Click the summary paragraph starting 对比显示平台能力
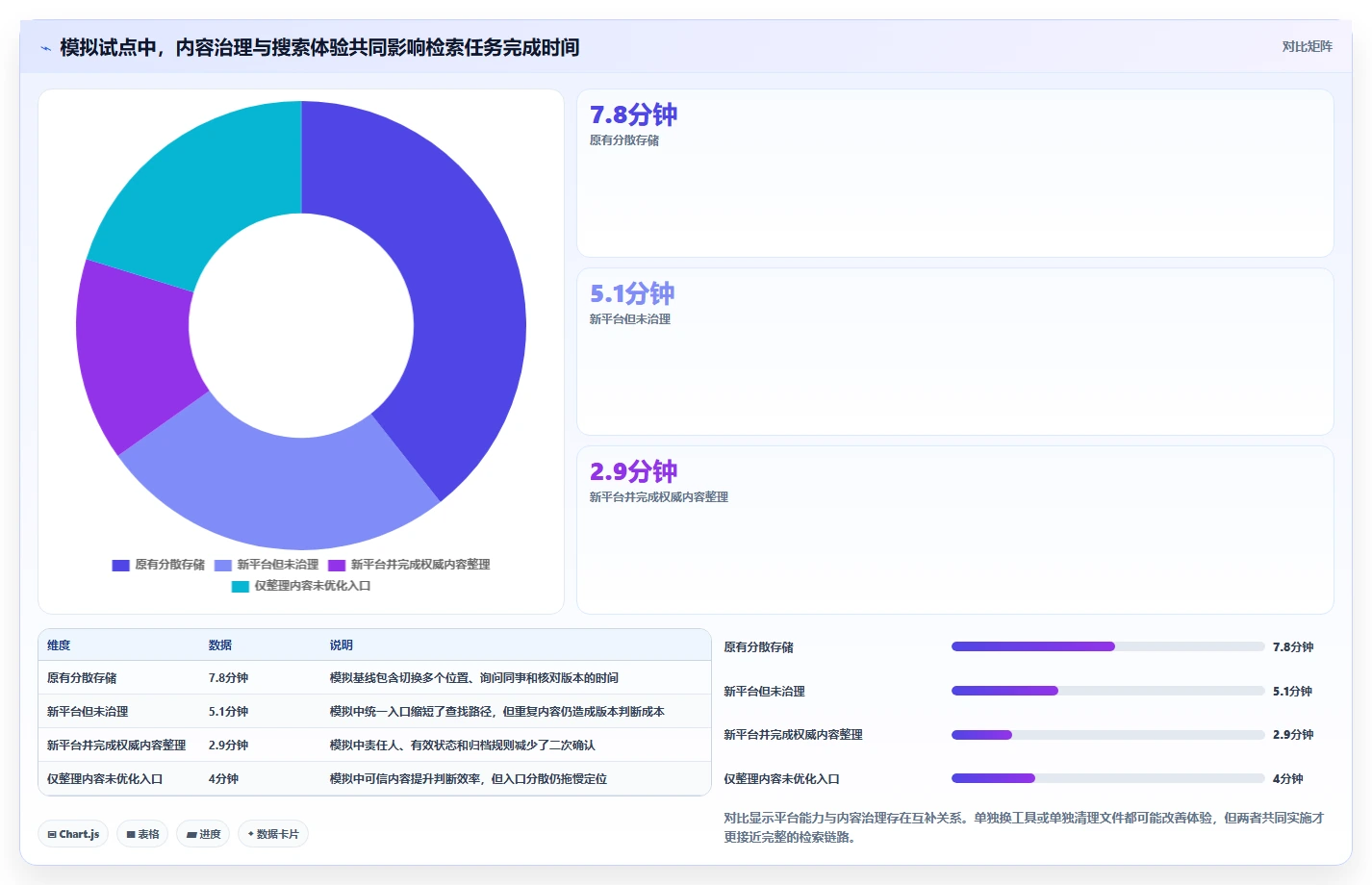The width and height of the screenshot is (1372, 885). [1024, 827]
